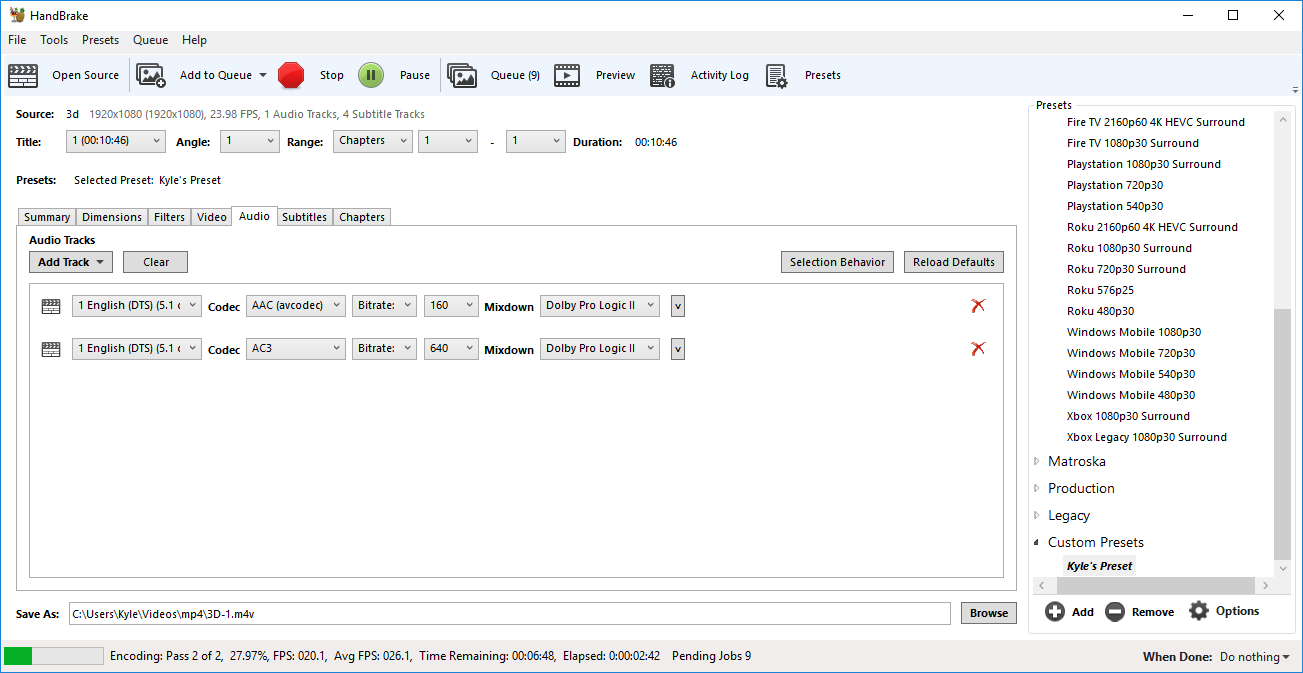Switch to the Filters tab
The width and height of the screenshot is (1303, 673).
tap(170, 217)
